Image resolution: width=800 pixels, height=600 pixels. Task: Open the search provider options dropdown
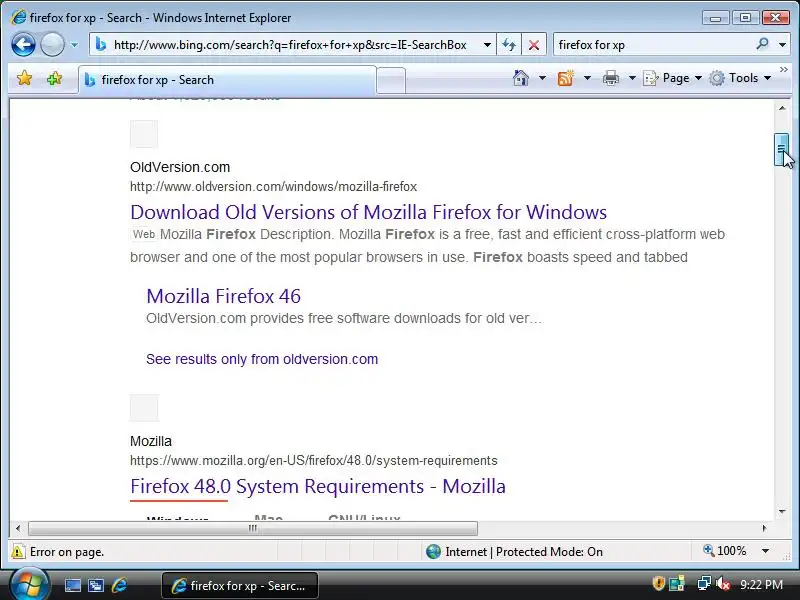[x=782, y=45]
